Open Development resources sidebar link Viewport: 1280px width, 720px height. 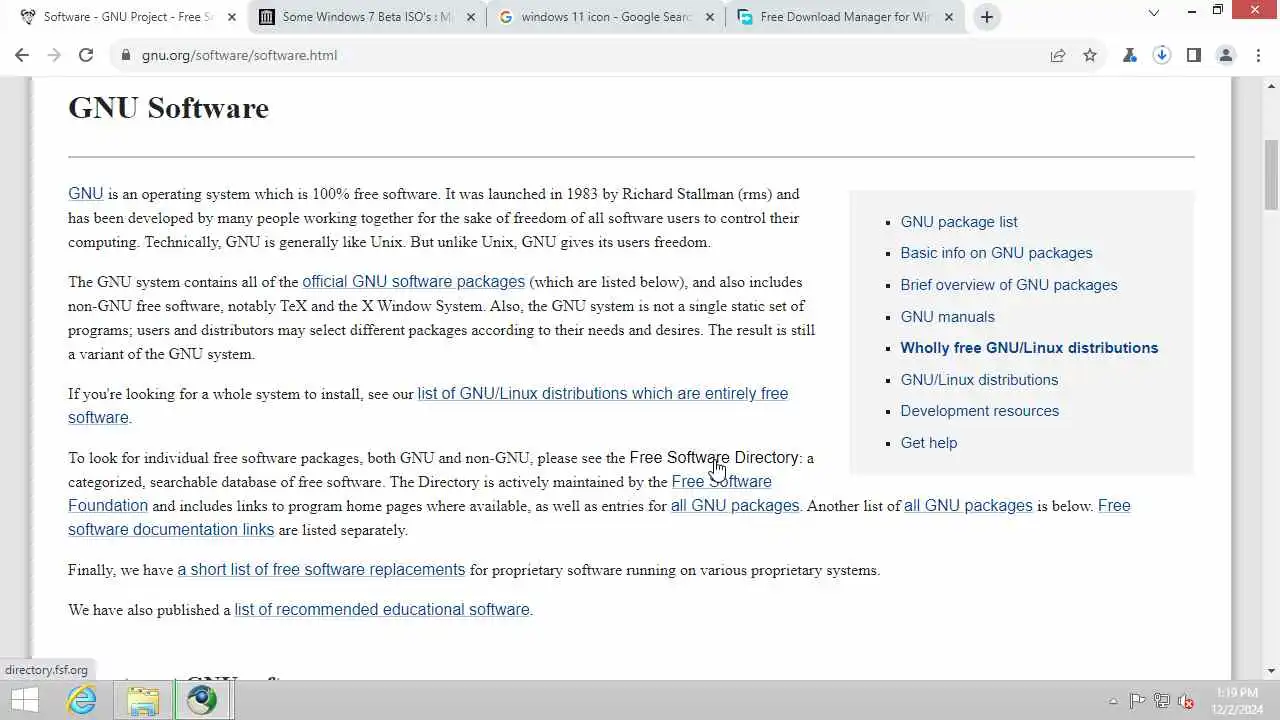click(980, 411)
